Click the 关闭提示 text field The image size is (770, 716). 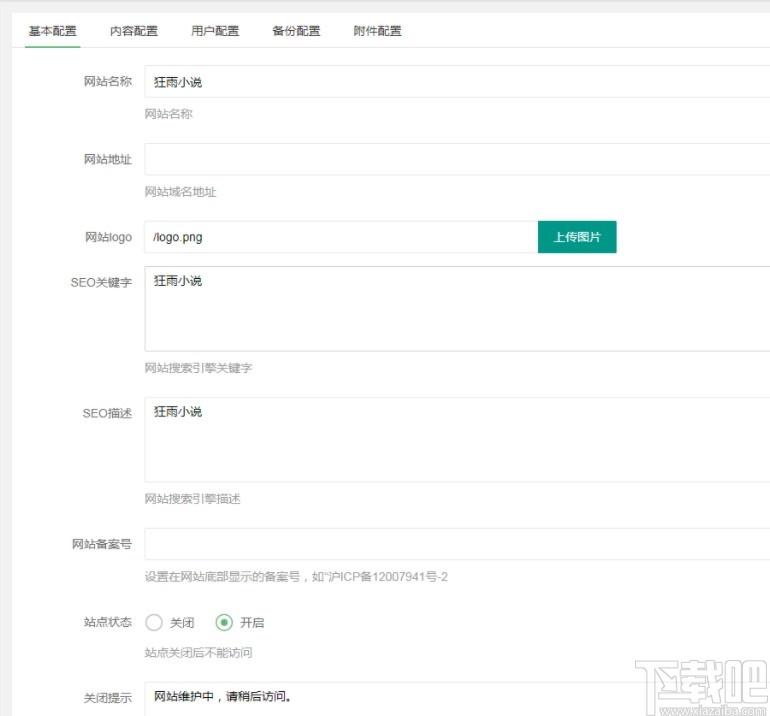(457, 698)
